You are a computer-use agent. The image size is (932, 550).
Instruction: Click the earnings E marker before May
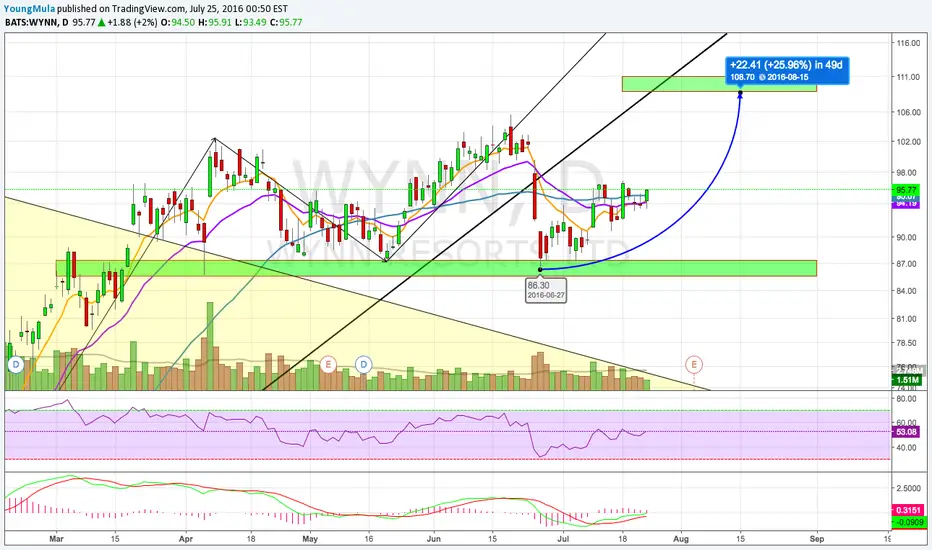pos(328,364)
